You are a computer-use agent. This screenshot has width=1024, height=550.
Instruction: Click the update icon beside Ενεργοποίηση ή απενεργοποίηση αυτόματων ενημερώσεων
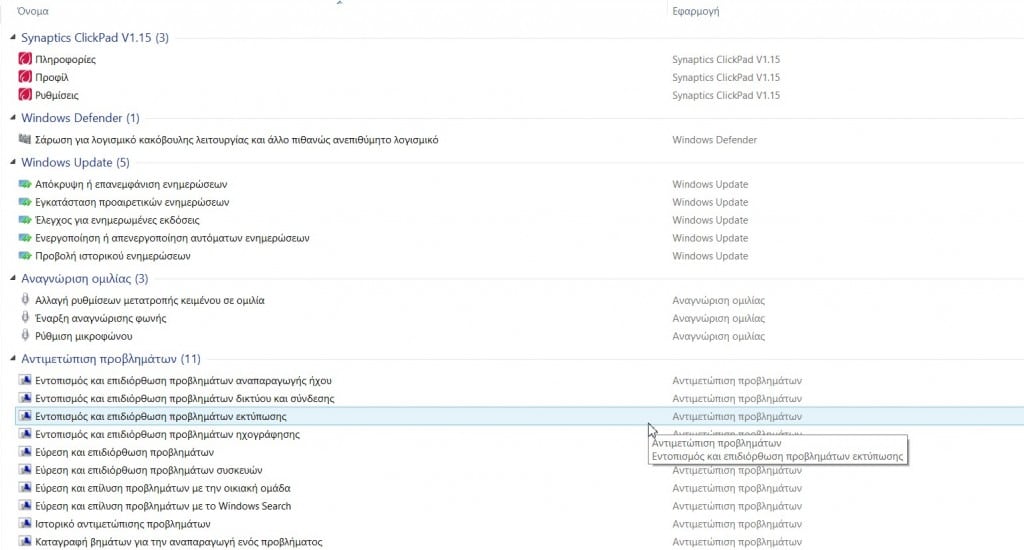[25, 238]
